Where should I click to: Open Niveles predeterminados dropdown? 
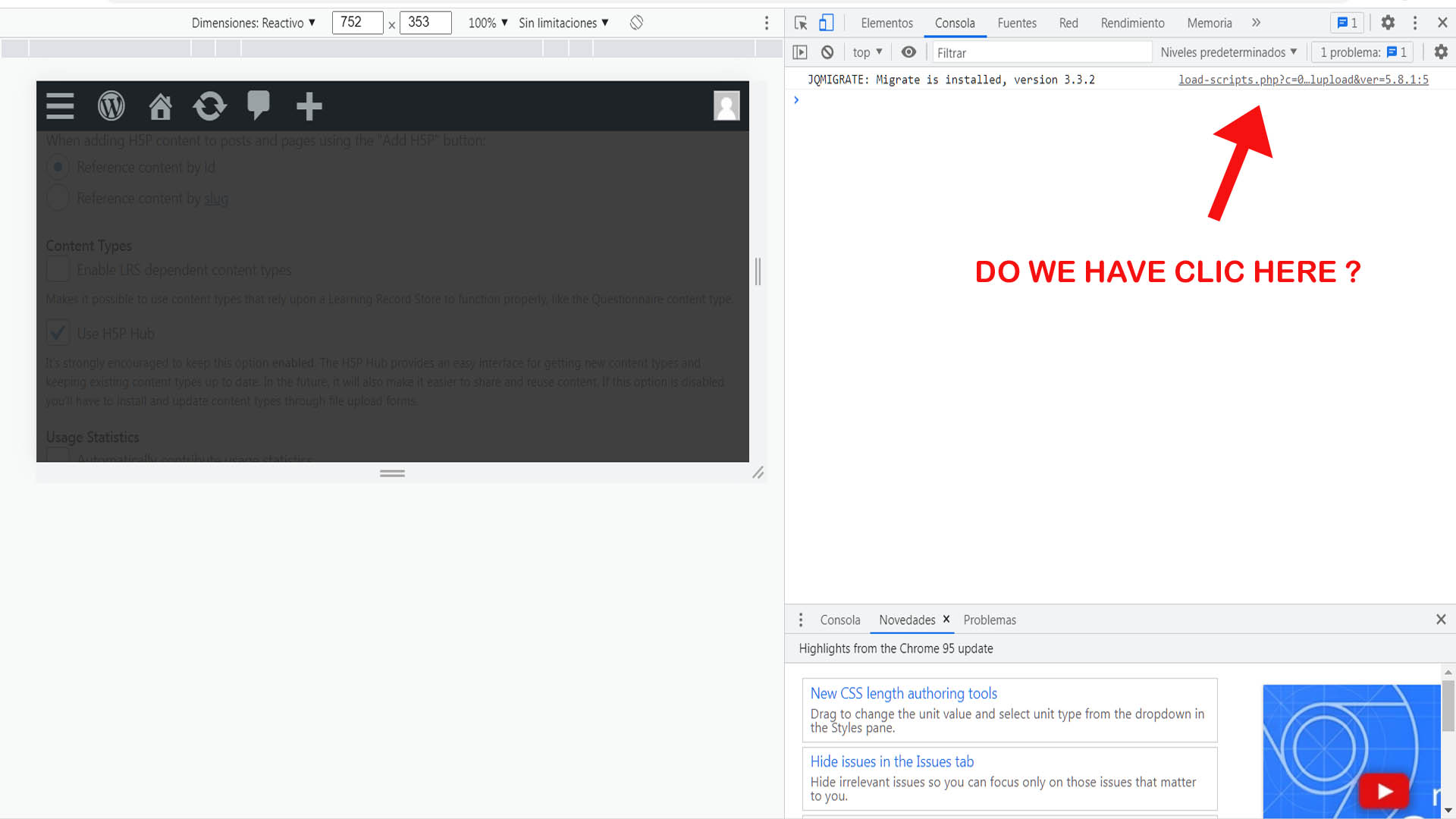coord(1228,52)
